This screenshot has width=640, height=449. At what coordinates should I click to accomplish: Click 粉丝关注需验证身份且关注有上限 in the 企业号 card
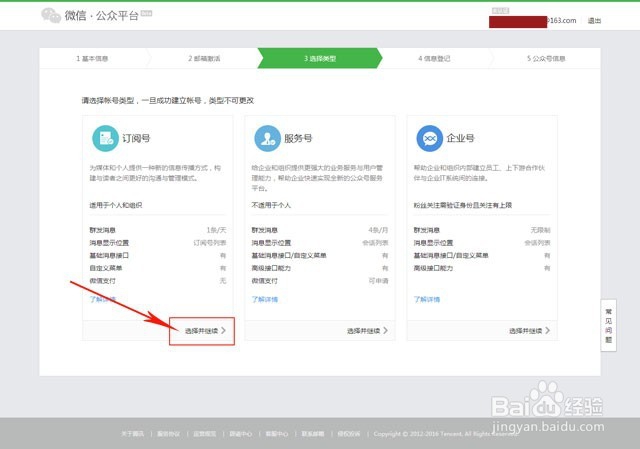pyautogui.click(x=463, y=205)
